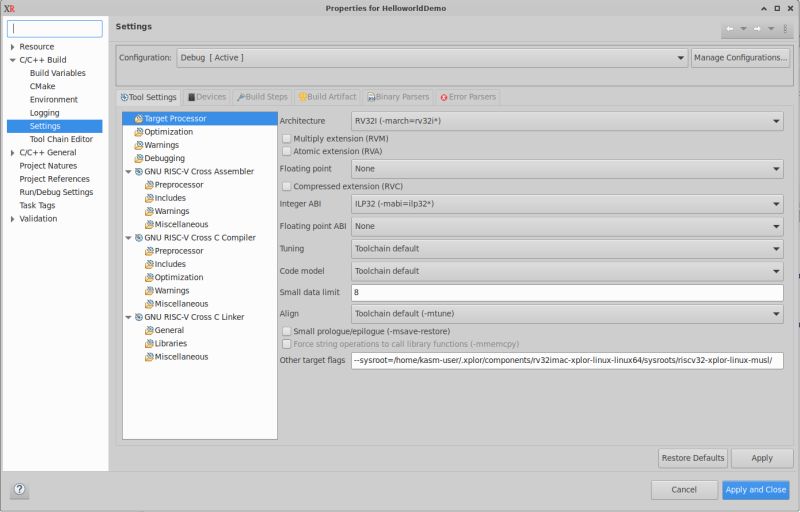The image size is (800, 512).
Task: Click Manage Configurations button
Action: pos(740,58)
